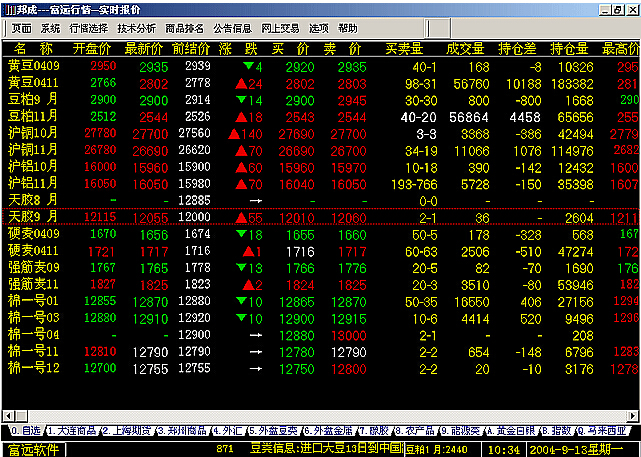Image resolution: width=641 pixels, height=457 pixels.
Task: Switch to the 2.上海期货 tab
Action: (x=127, y=430)
